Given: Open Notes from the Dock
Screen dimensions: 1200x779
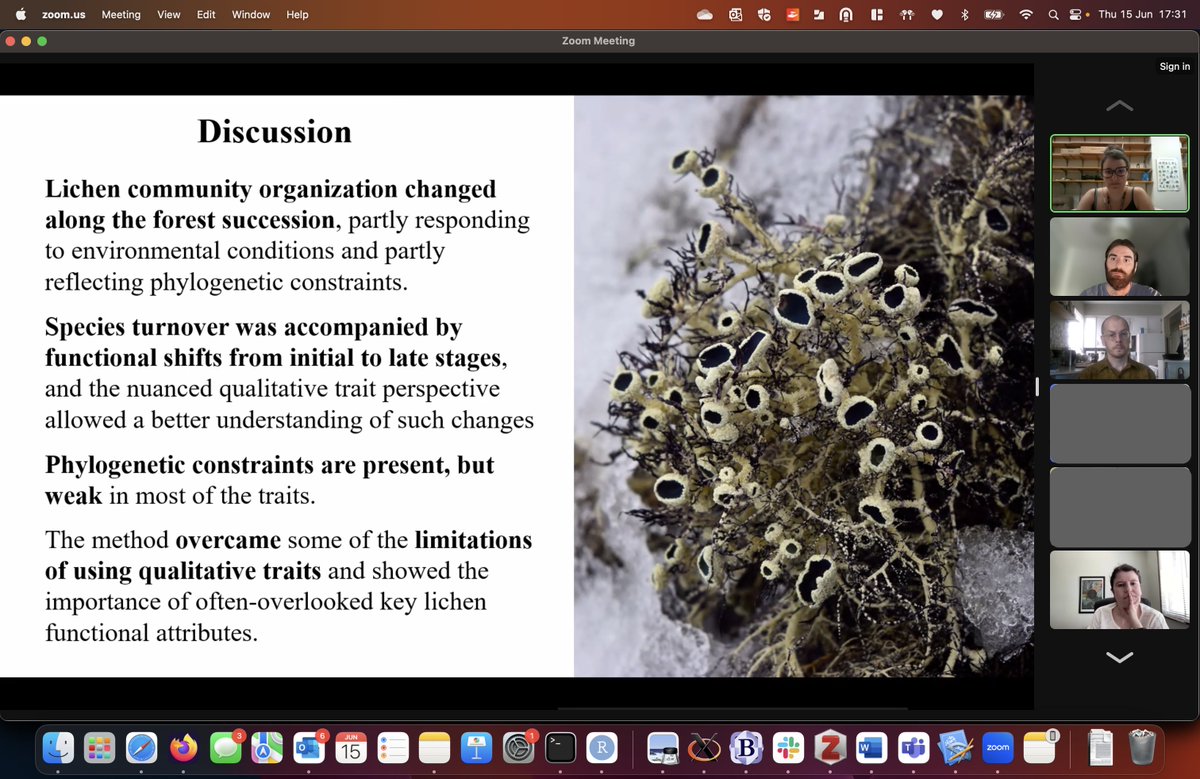Looking at the screenshot, I should pos(435,746).
